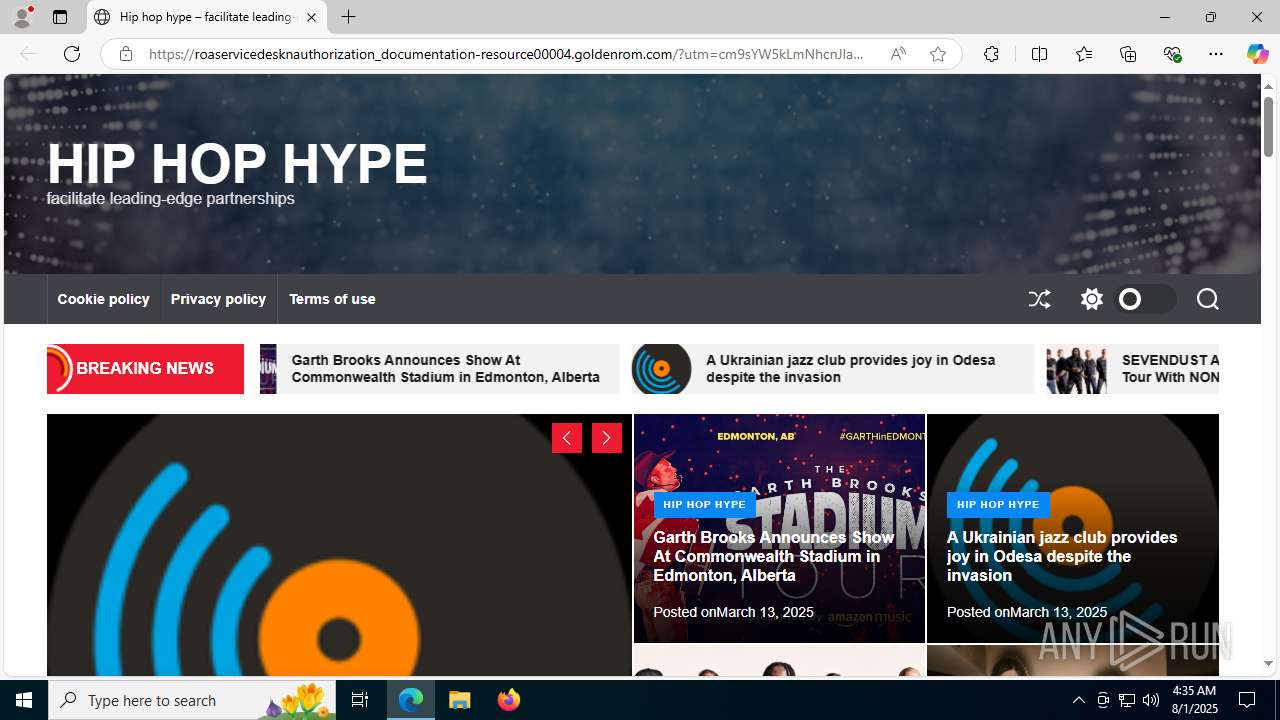Open the Favorites list
Image resolution: width=1280 pixels, height=720 pixels.
click(x=1083, y=54)
